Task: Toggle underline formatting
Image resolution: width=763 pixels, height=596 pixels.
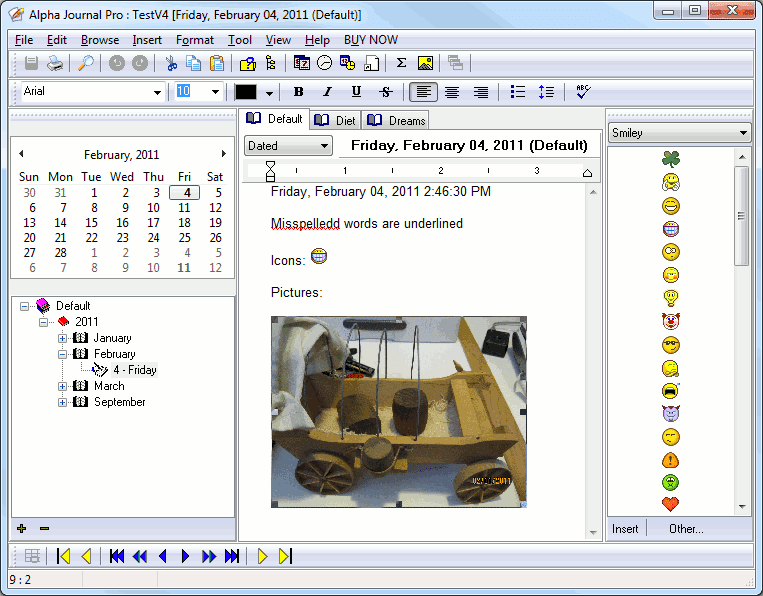Action: pyautogui.click(x=356, y=92)
